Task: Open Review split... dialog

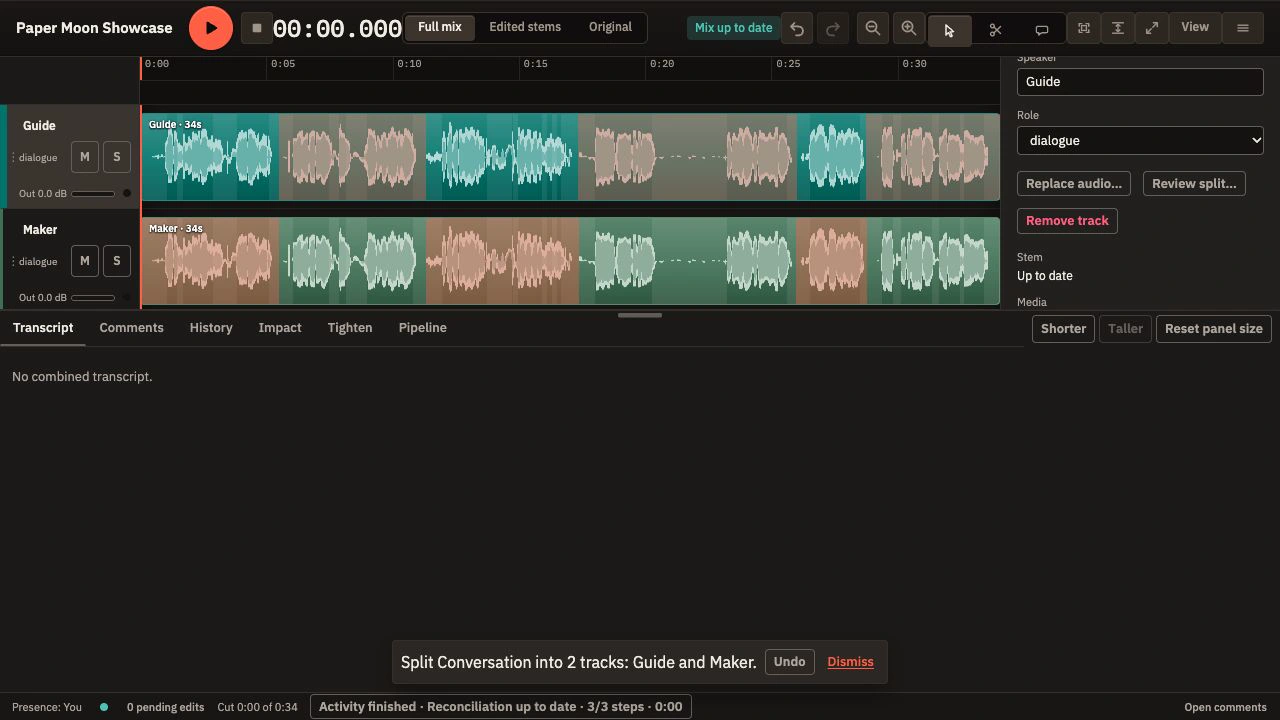Action: (x=1194, y=184)
